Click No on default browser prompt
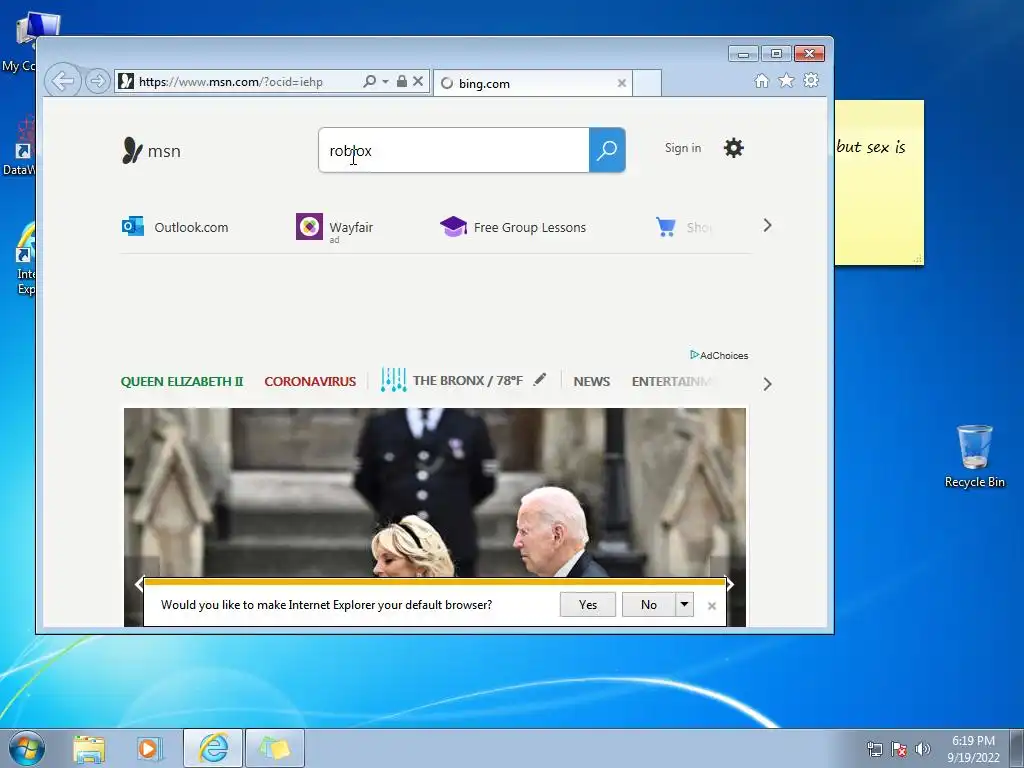Viewport: 1024px width, 768px height. [648, 605]
